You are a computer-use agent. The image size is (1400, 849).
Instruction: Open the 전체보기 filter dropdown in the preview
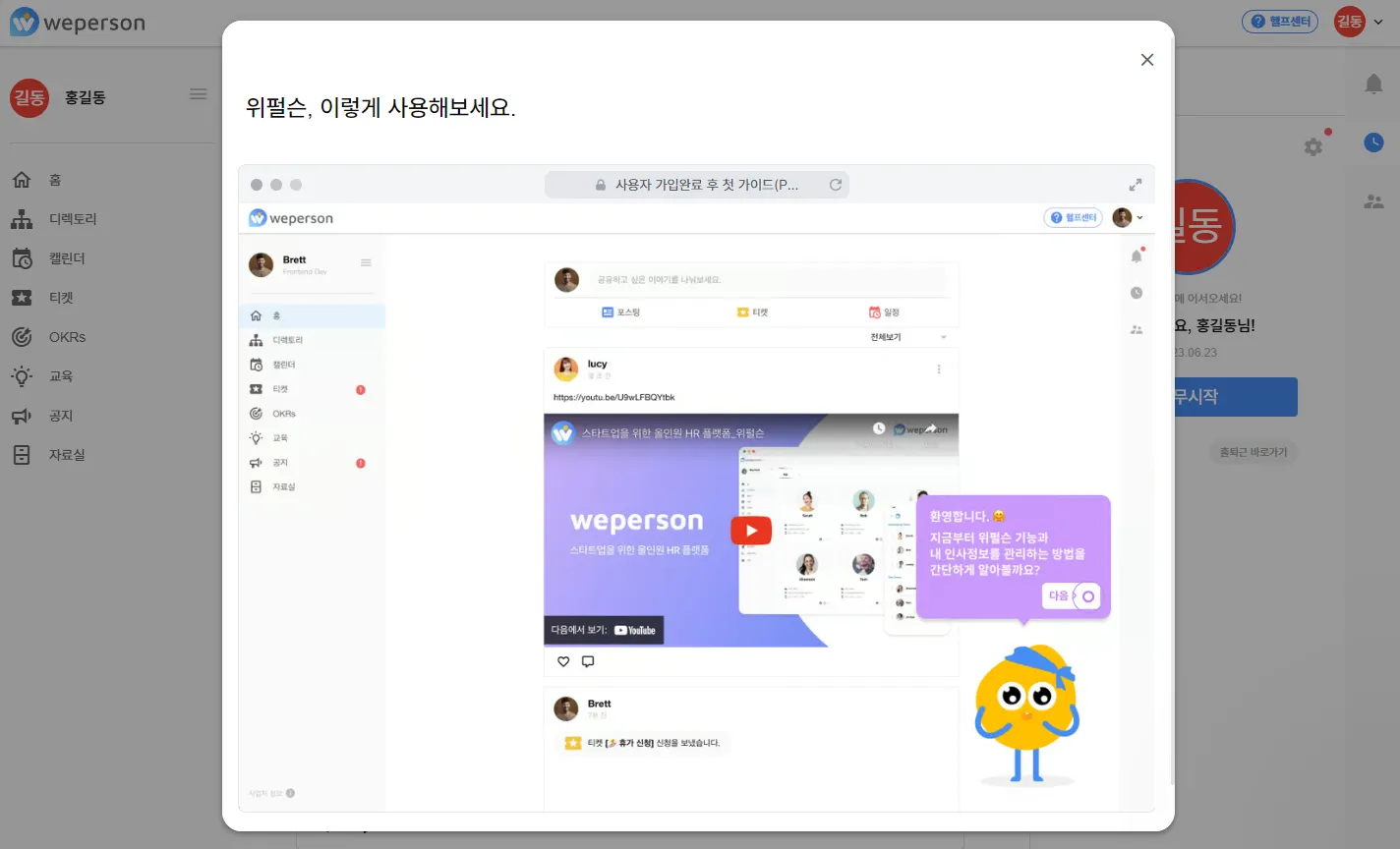click(x=907, y=337)
